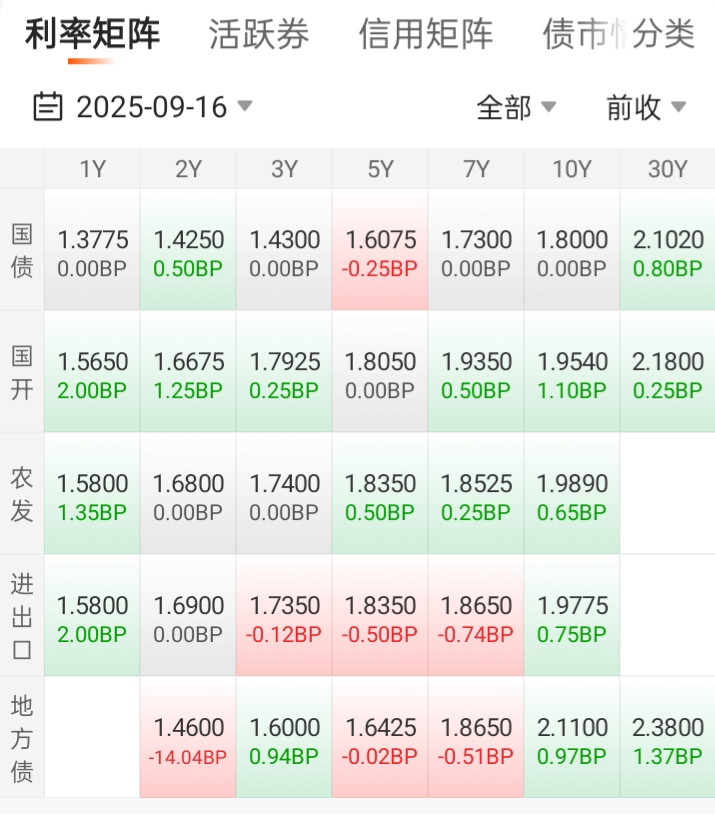715x815 pixels.
Task: Switch to the 信用矩阵 tab
Action: [426, 34]
